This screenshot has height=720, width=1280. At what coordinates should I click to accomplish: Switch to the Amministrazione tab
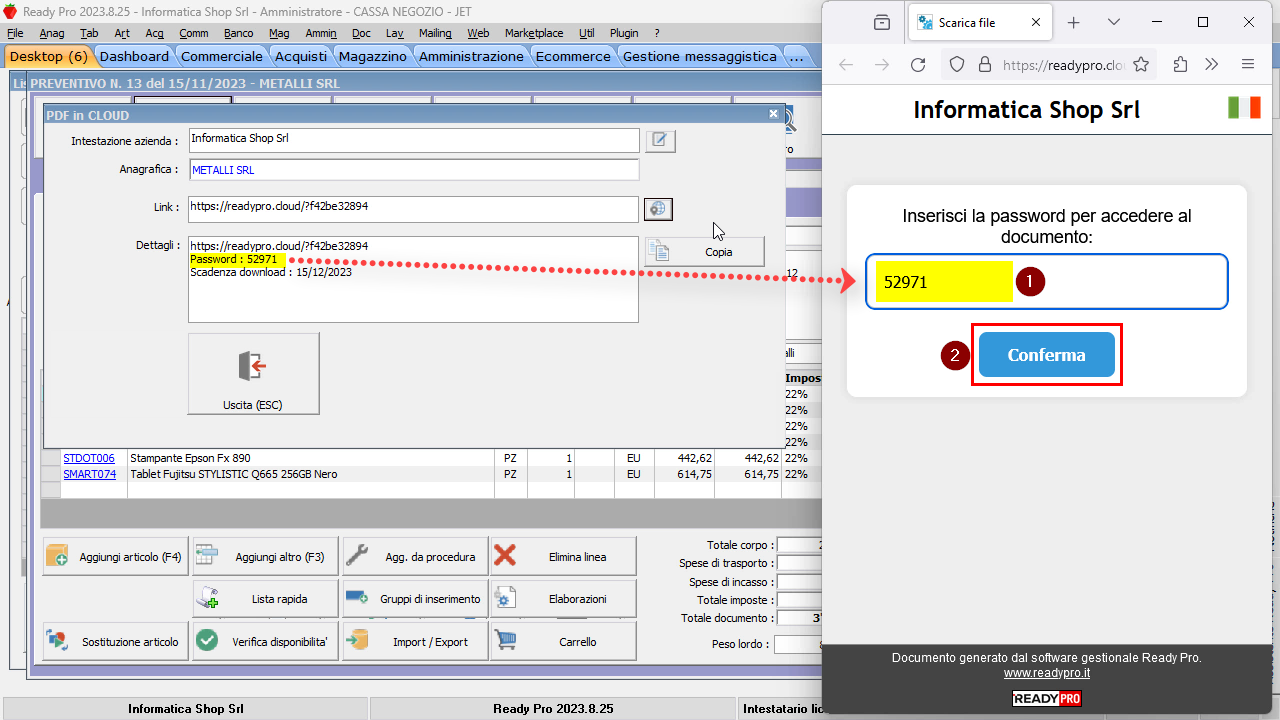[x=471, y=57]
